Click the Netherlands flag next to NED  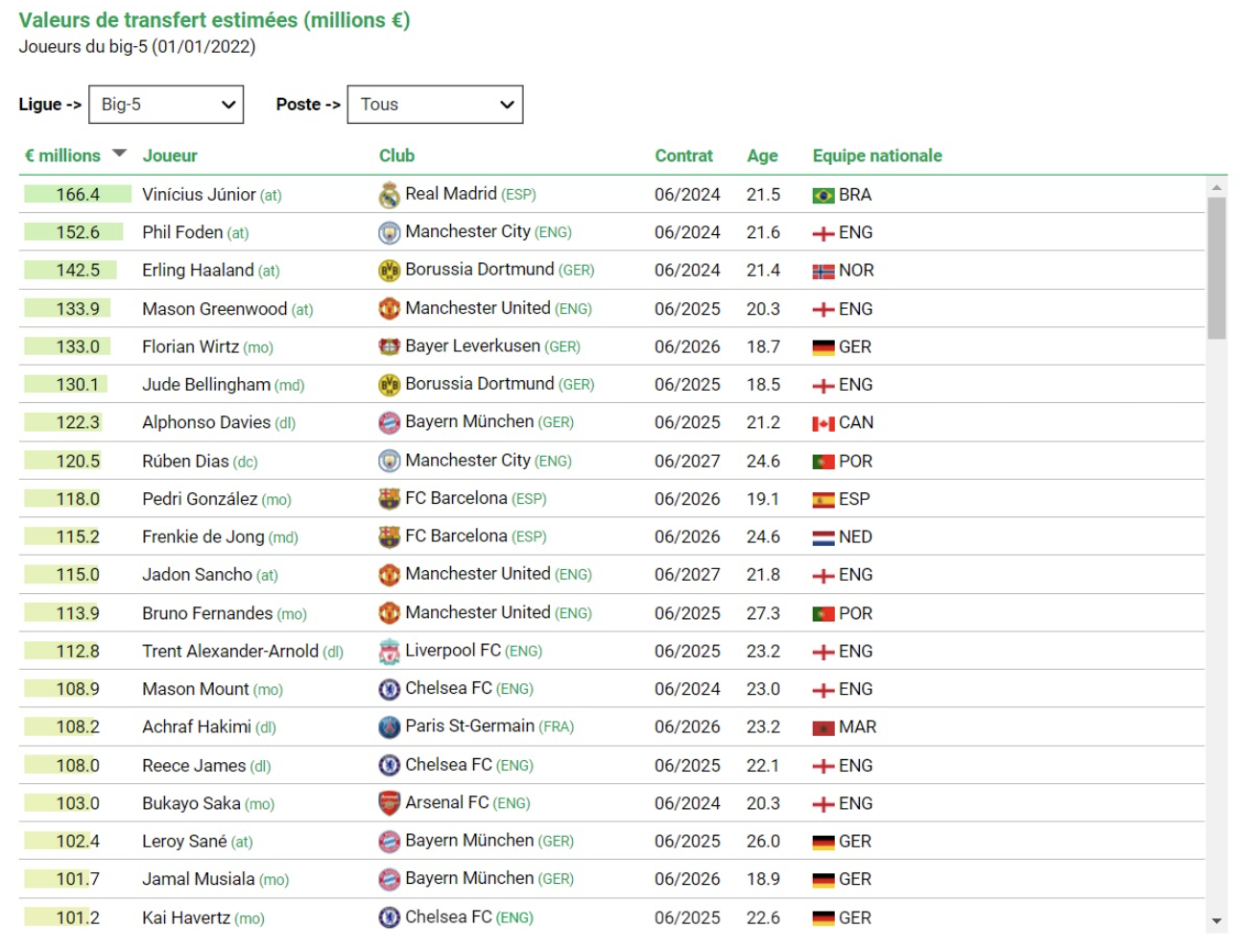tap(823, 537)
